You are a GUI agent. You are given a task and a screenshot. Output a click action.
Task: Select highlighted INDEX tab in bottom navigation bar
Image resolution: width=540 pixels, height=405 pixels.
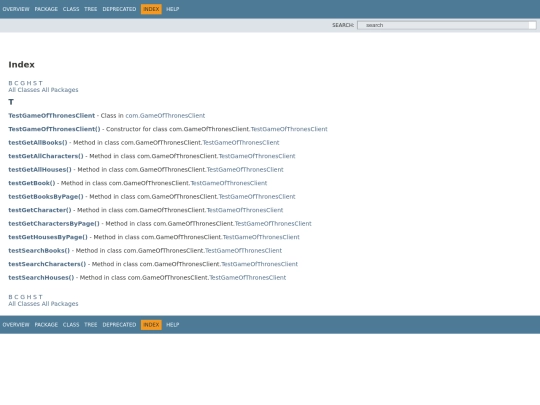pos(151,325)
